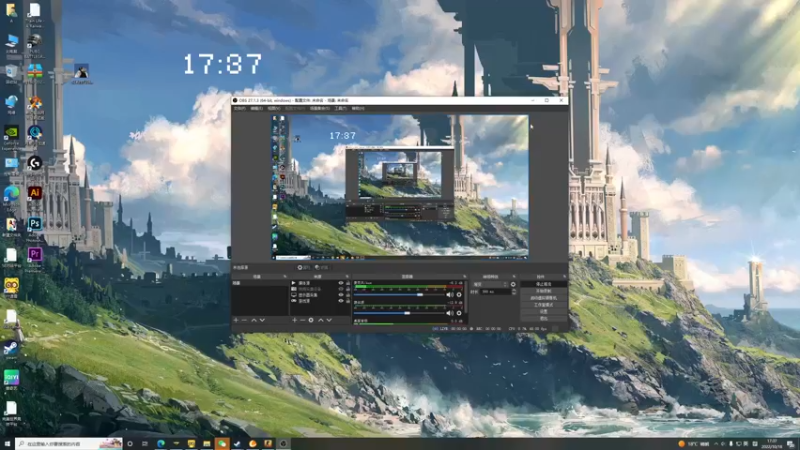
Task: Open Steam desktop icon
Action: coord(11,348)
